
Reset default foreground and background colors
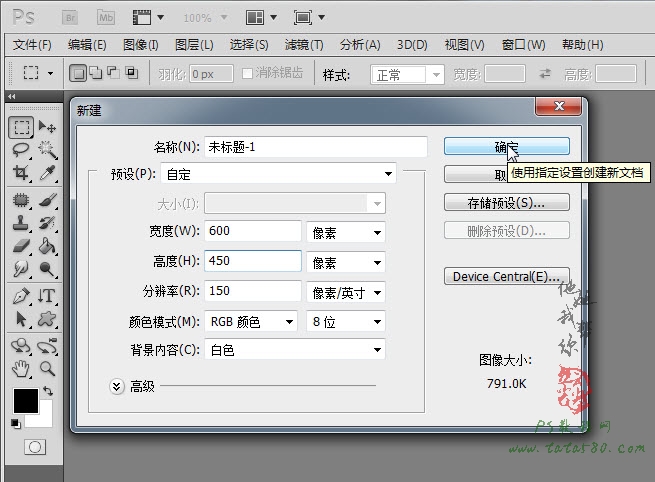[15, 424]
